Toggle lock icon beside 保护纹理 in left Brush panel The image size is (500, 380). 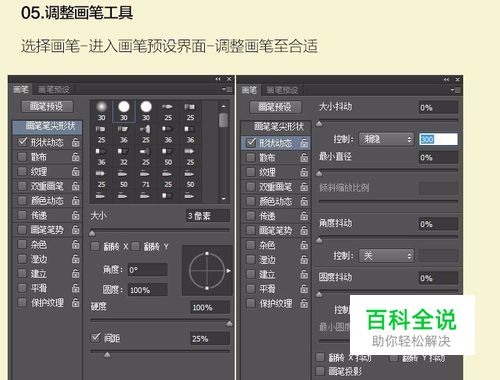coord(76,303)
